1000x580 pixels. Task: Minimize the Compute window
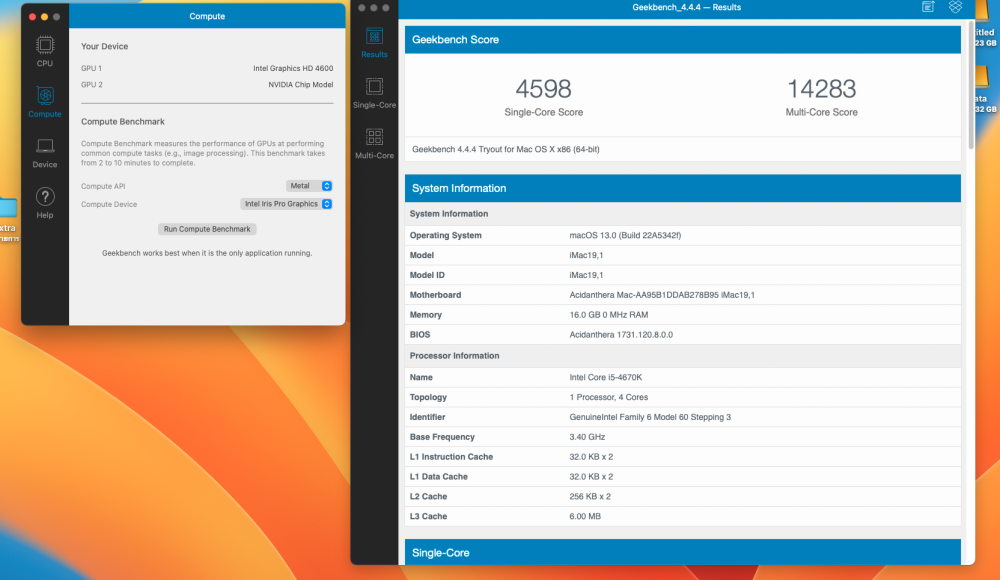[x=45, y=17]
